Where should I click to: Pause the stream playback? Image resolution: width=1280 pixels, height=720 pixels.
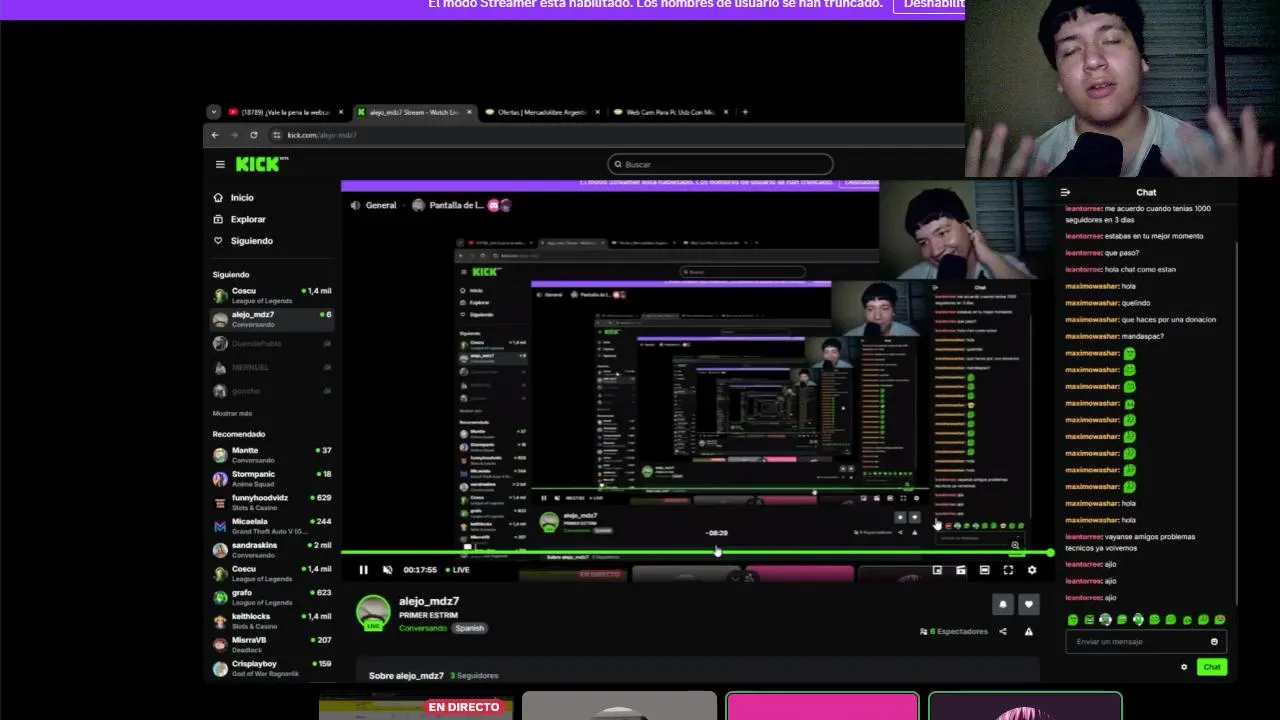click(364, 570)
